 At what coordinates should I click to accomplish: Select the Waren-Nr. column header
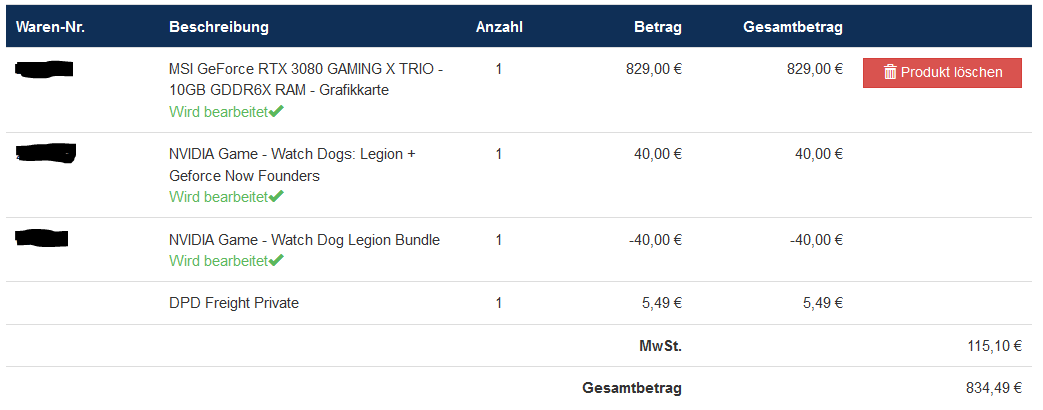click(51, 27)
